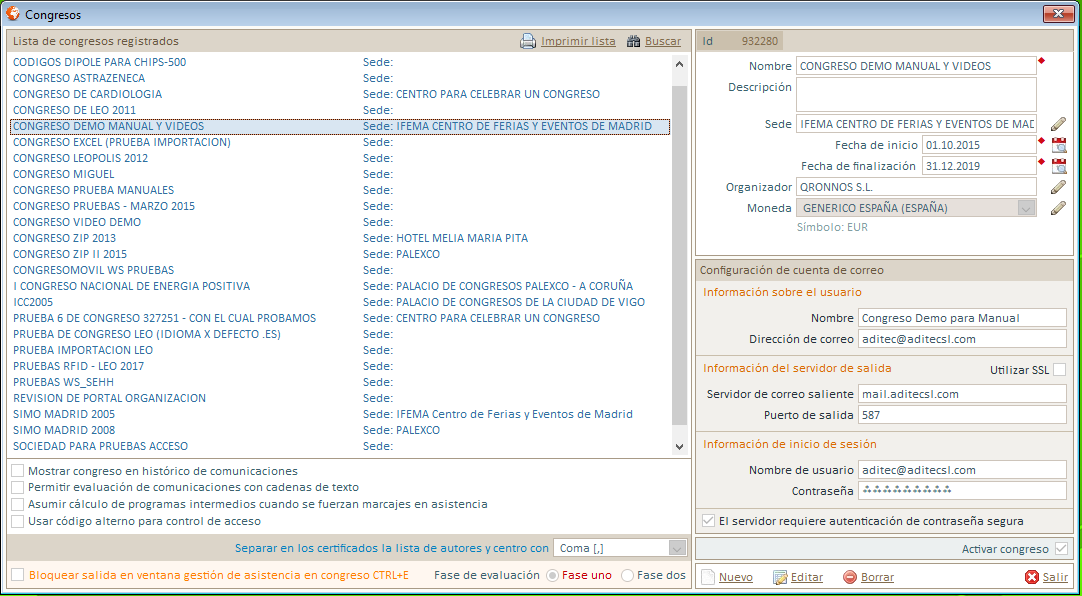Select CONGRESO ZIP 2013 row
The width and height of the screenshot is (1082, 596).
pyautogui.click(x=340, y=238)
